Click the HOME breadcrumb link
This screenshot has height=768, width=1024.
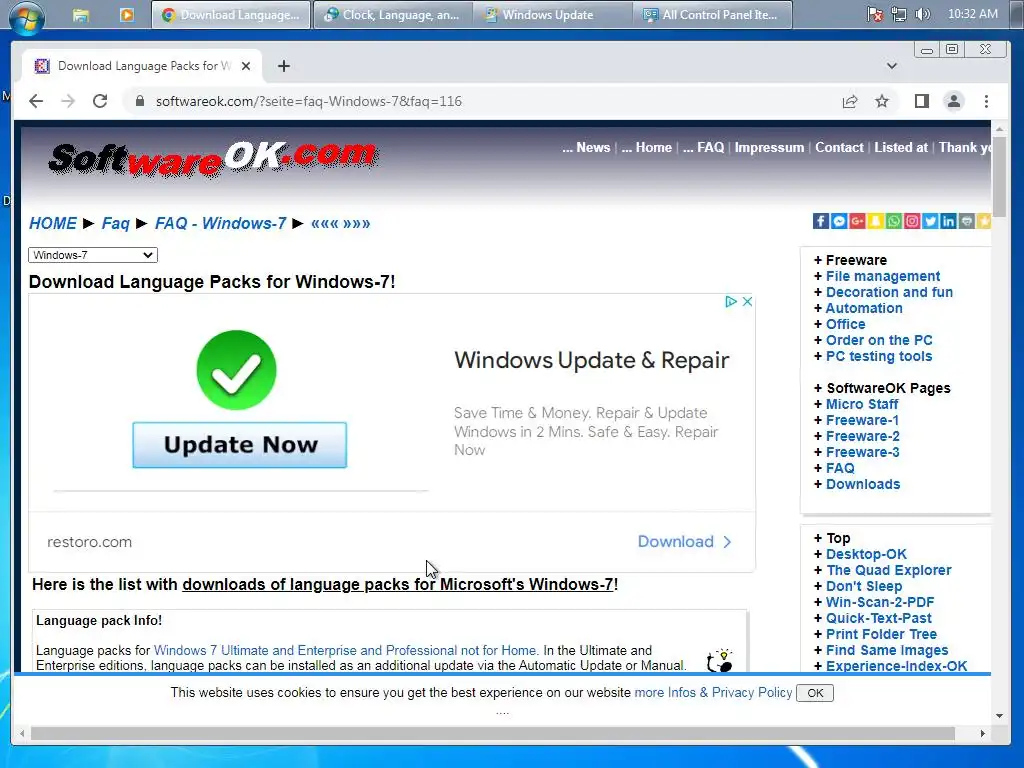point(53,223)
